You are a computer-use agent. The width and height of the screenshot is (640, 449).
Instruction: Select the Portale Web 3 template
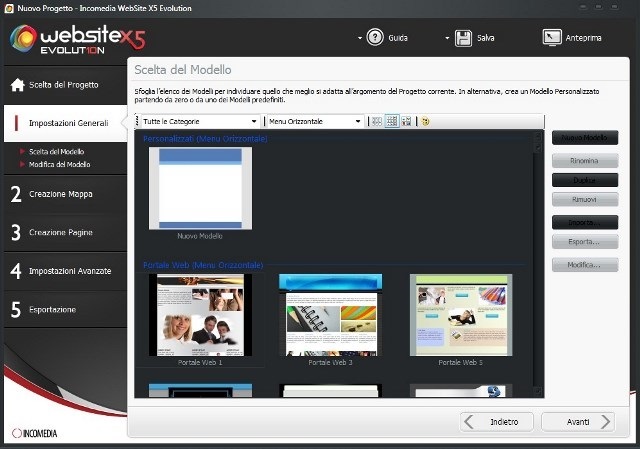click(x=330, y=315)
